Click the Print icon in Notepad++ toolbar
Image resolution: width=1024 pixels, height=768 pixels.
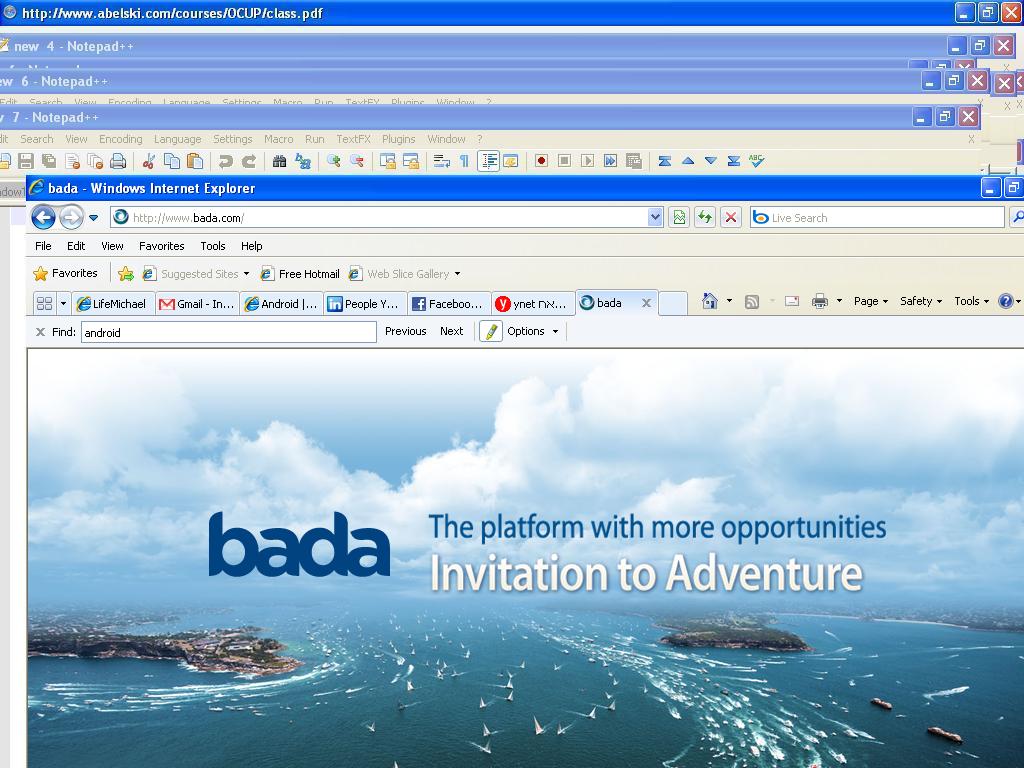118,161
